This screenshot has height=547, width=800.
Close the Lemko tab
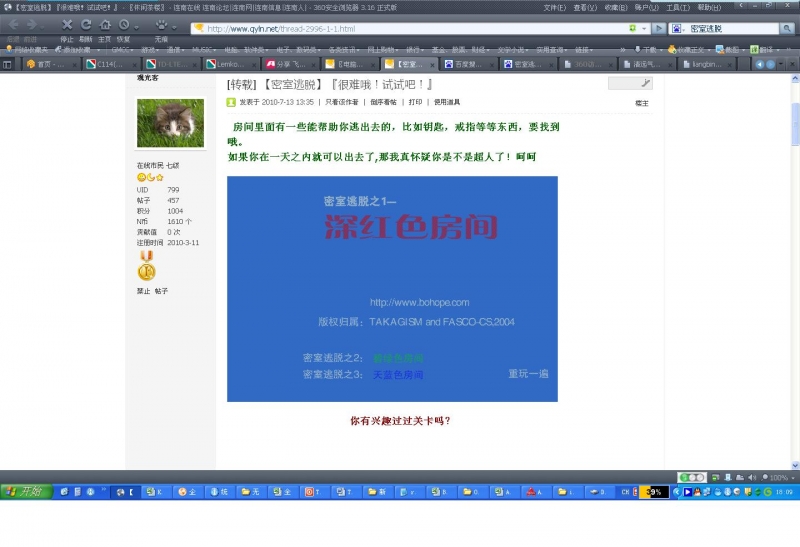254,65
